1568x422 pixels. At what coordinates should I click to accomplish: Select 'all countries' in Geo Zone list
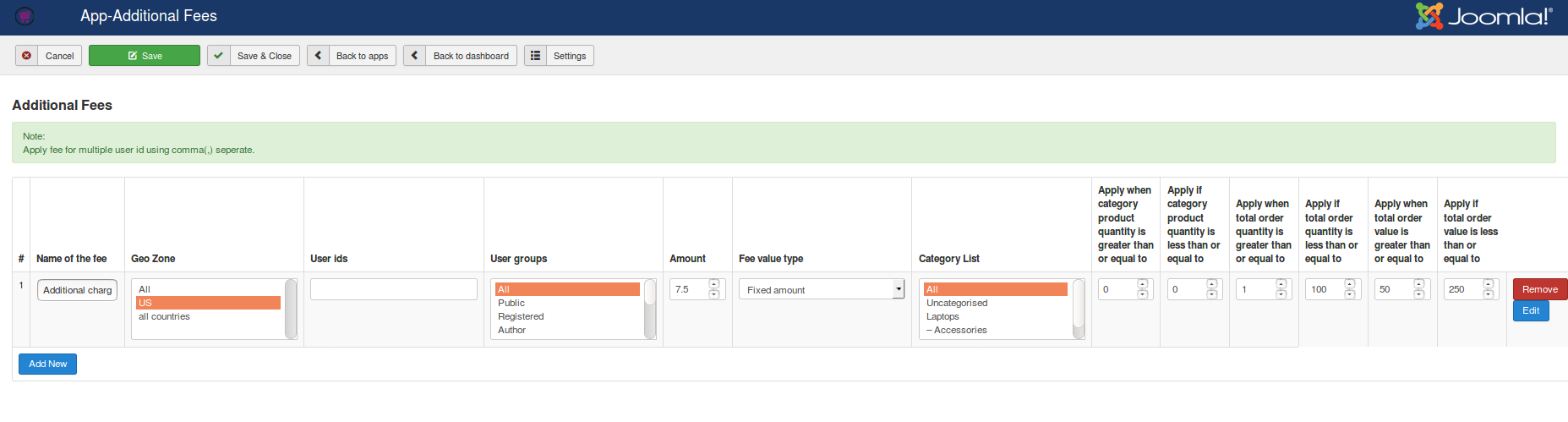coord(165,317)
